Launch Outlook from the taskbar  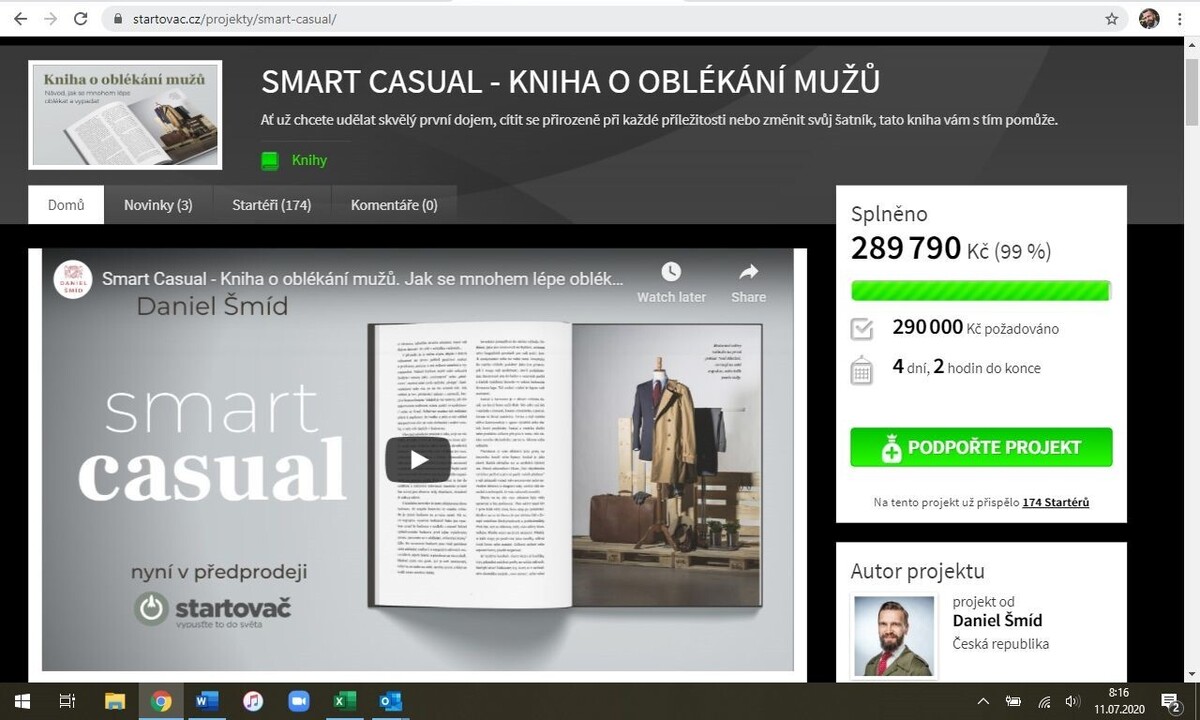tap(391, 701)
